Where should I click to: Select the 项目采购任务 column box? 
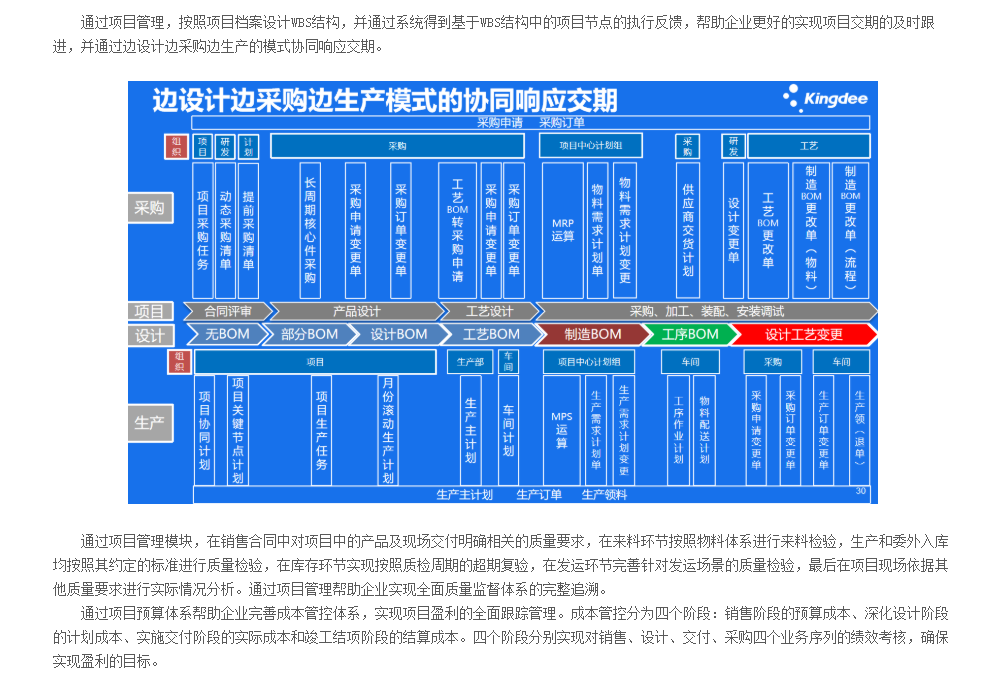pyautogui.click(x=202, y=230)
